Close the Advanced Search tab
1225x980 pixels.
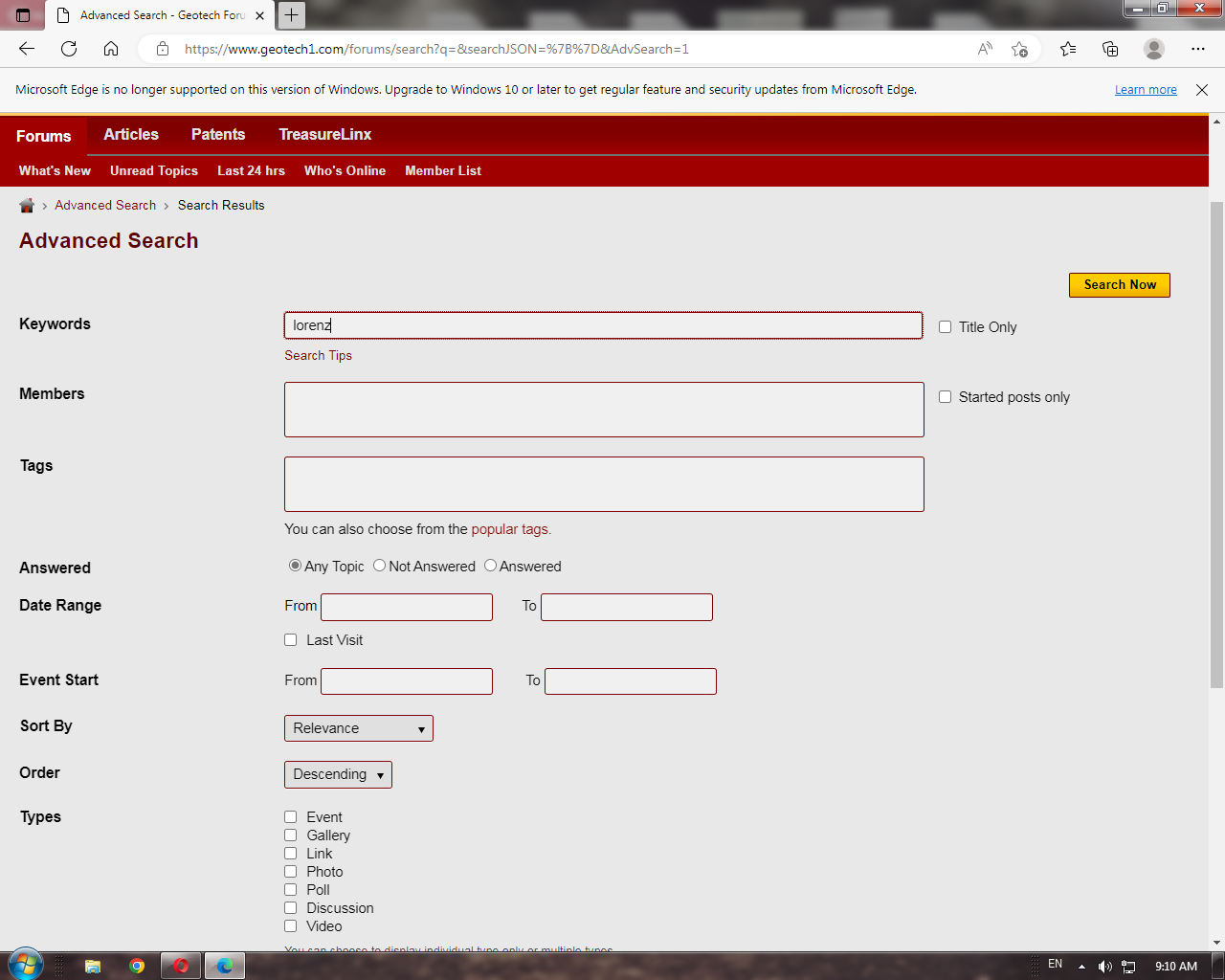point(259,15)
